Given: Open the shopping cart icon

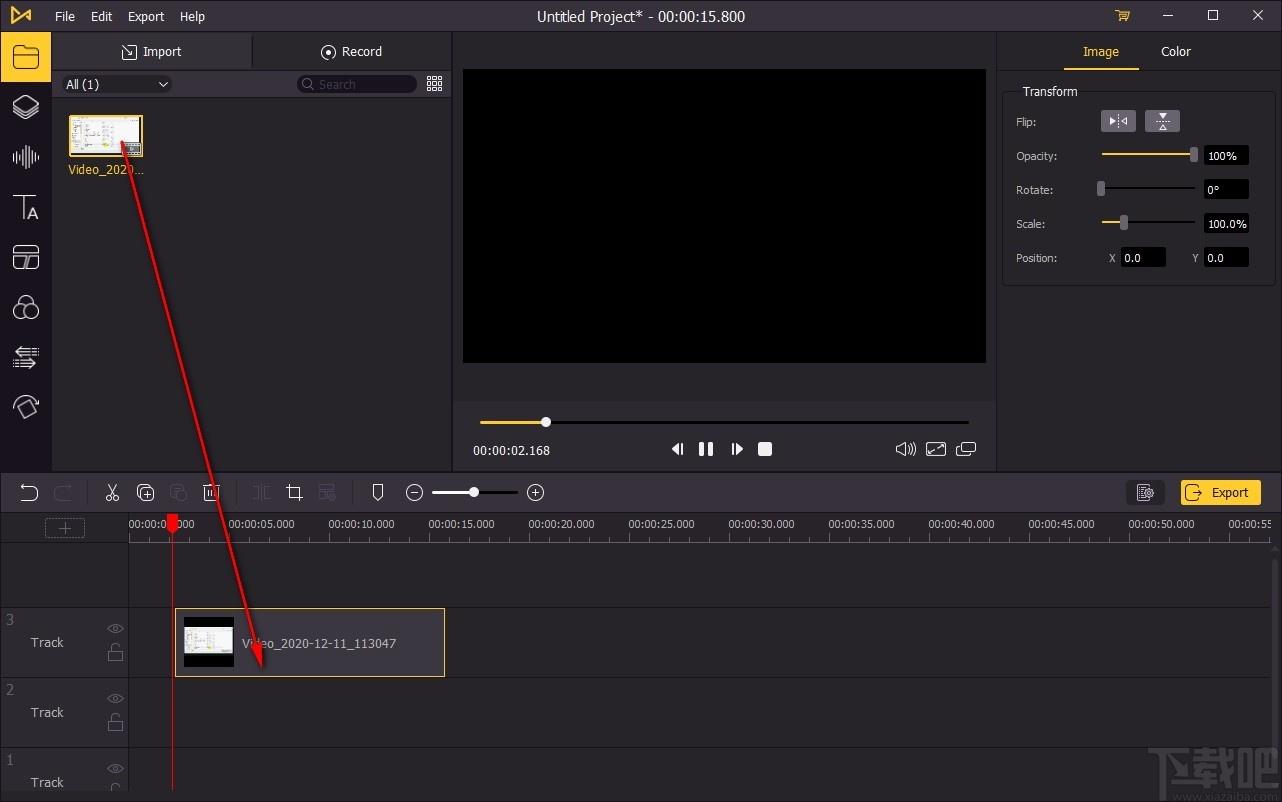Looking at the screenshot, I should click(x=1123, y=16).
